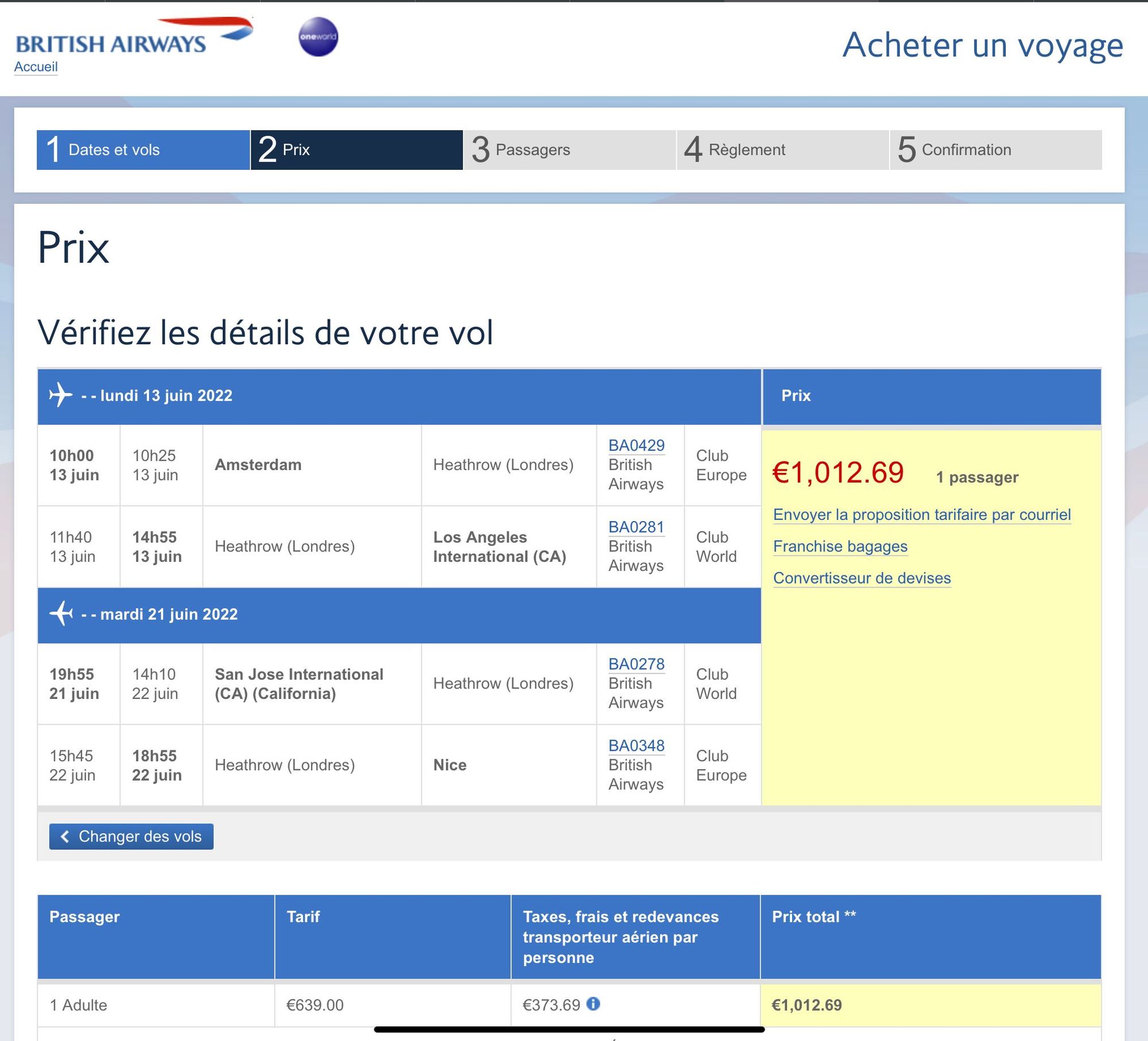Viewport: 1148px width, 1041px height.
Task: Open flight BA0429 details
Action: [x=637, y=445]
